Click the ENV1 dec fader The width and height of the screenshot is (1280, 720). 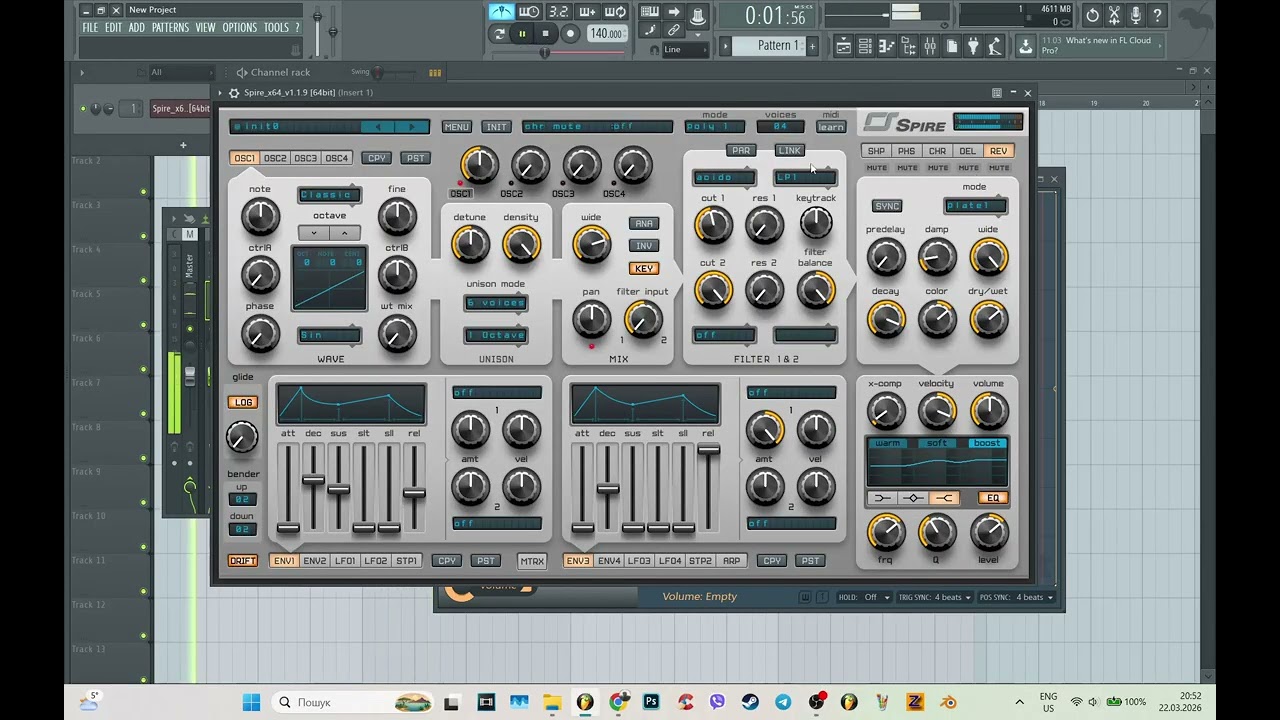[x=313, y=480]
